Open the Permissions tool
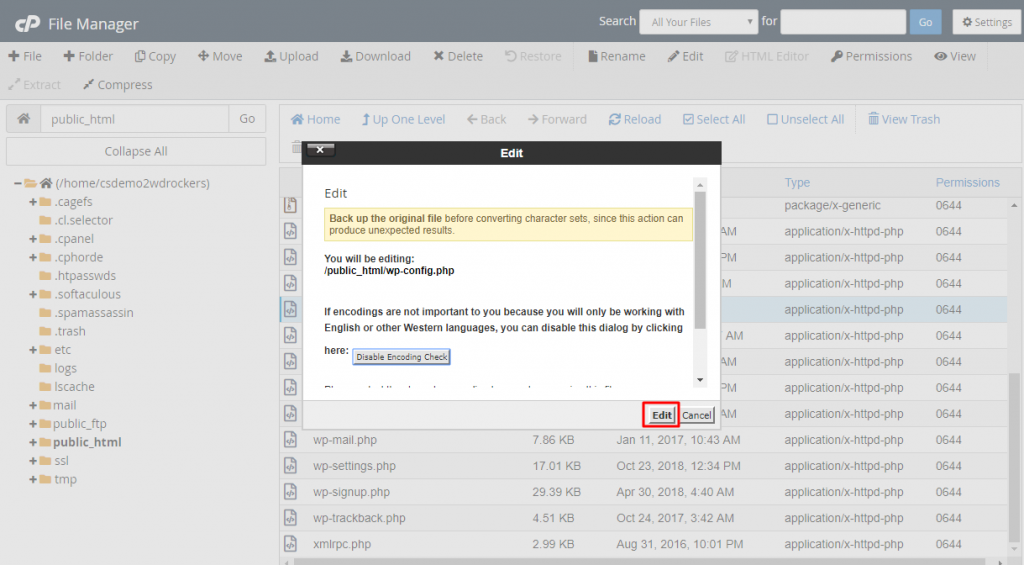 pos(871,56)
